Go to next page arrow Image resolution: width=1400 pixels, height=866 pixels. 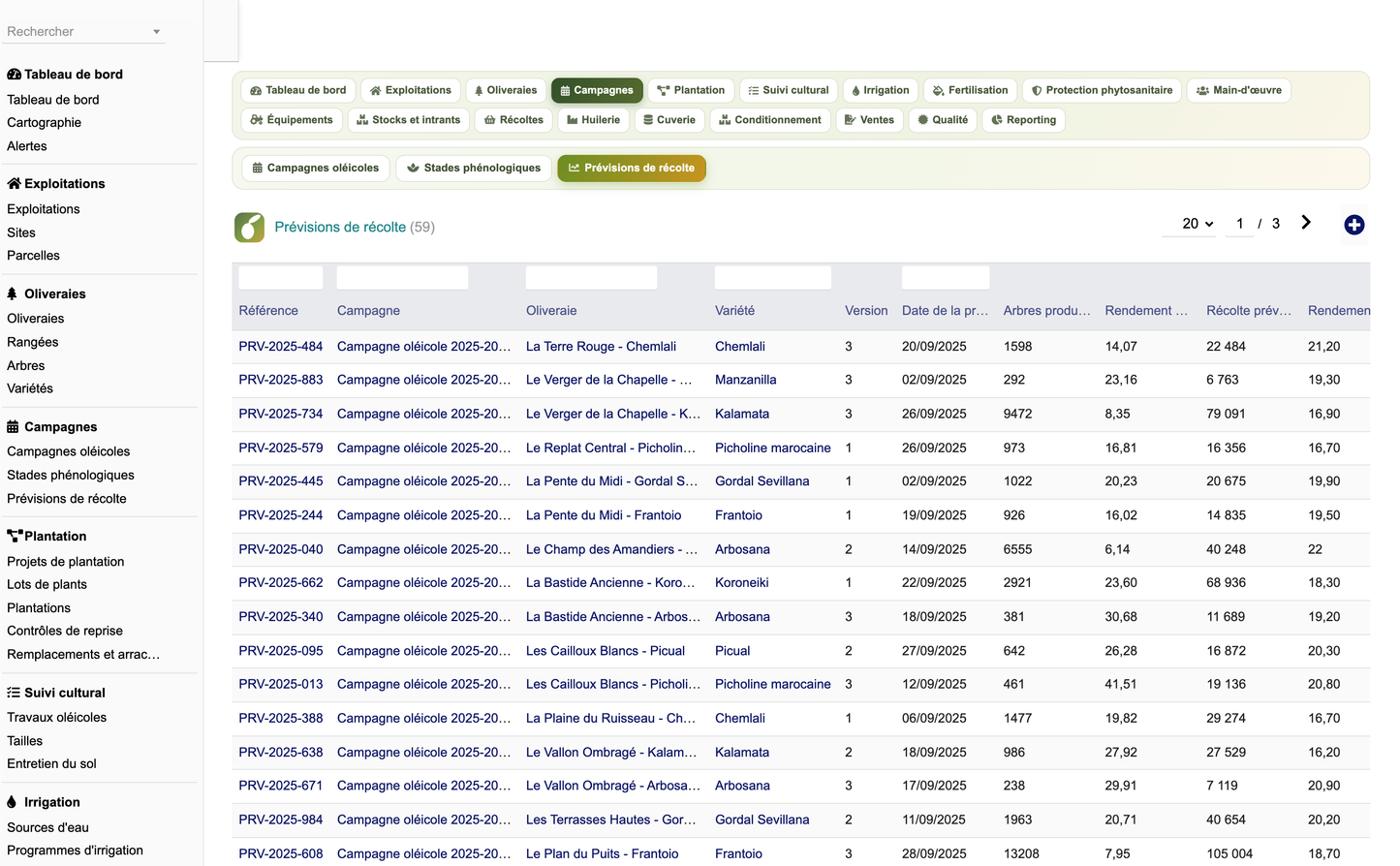pos(1306,223)
